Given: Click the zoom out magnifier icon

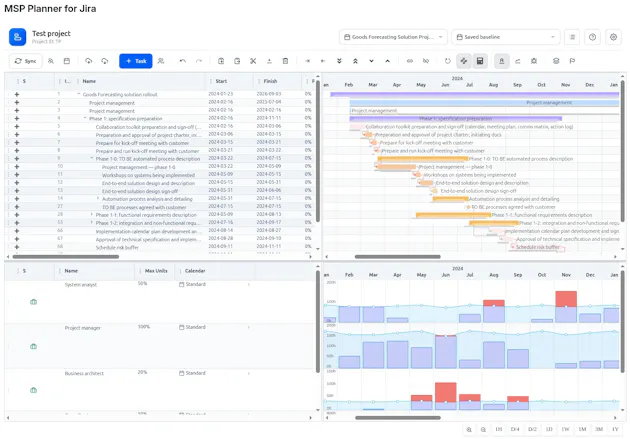Looking at the screenshot, I should click(483, 429).
